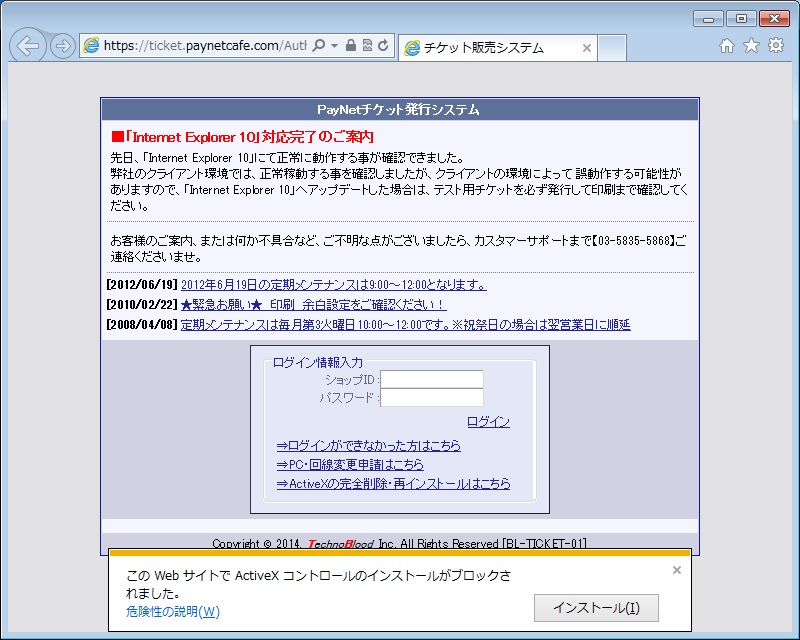Click the ログイン情報入力 group label
800x640 pixels.
318,362
